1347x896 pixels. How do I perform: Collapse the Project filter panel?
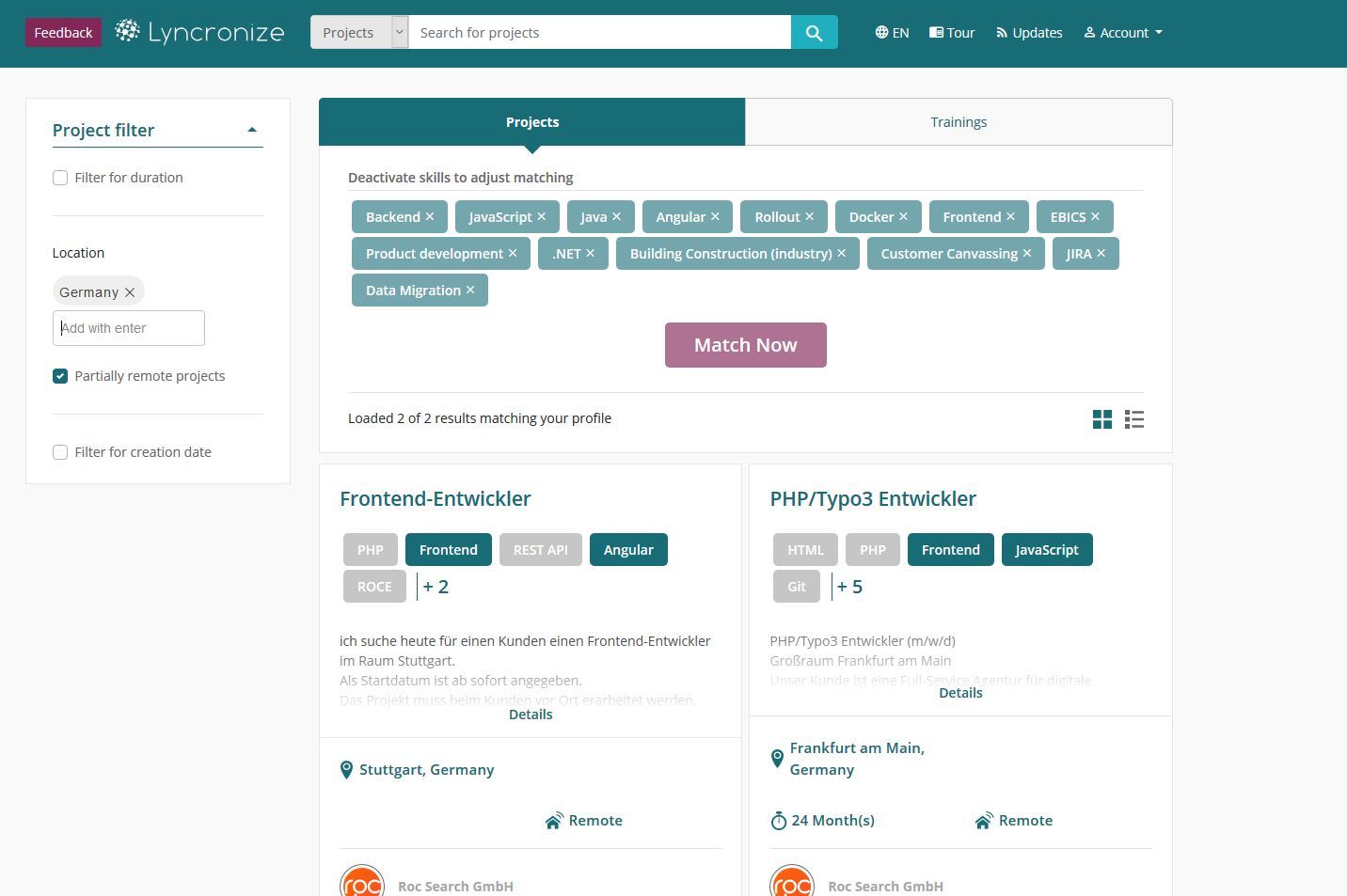click(252, 130)
